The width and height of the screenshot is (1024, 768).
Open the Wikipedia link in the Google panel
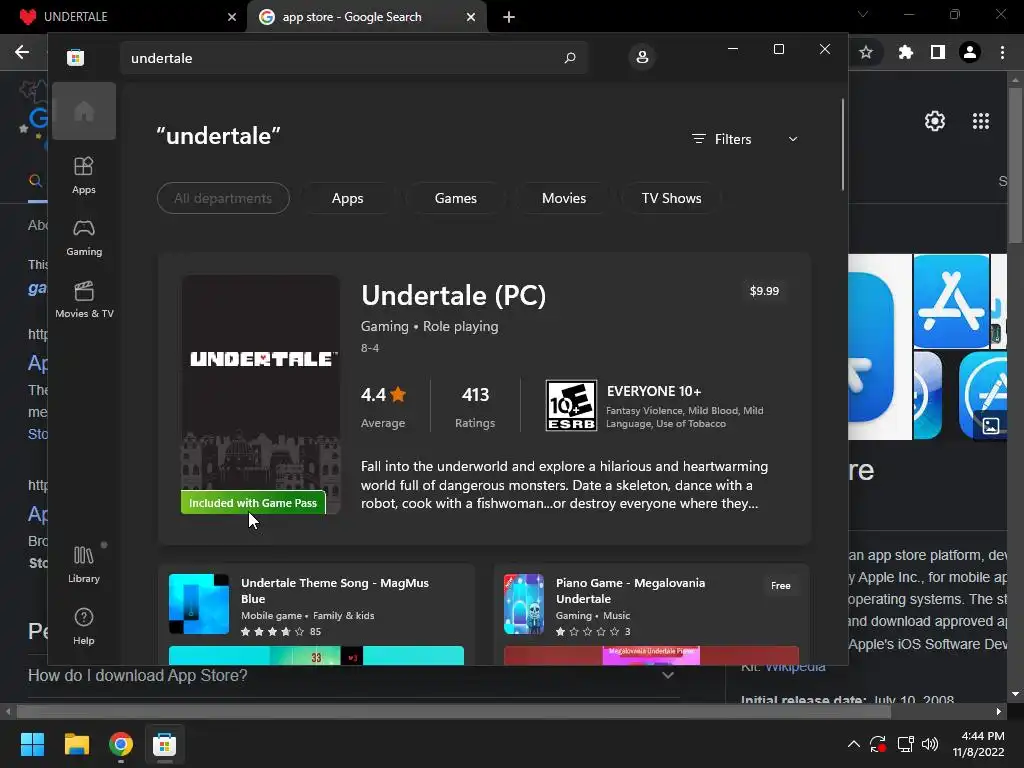tap(795, 667)
